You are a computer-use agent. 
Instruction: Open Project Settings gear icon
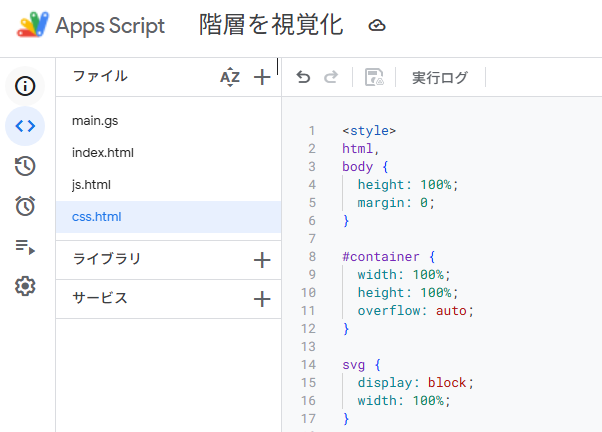coord(26,287)
